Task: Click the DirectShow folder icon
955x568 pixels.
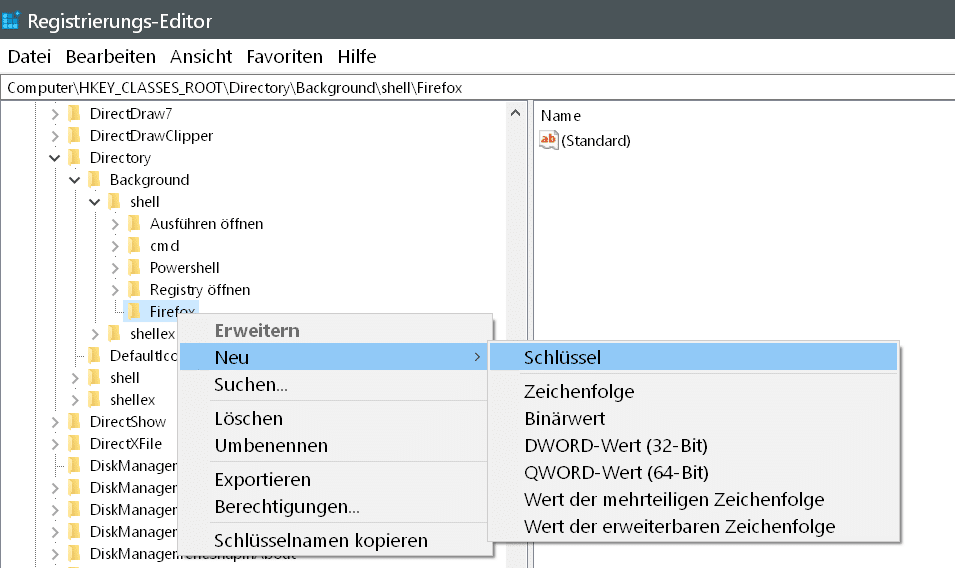Action: coord(74,422)
